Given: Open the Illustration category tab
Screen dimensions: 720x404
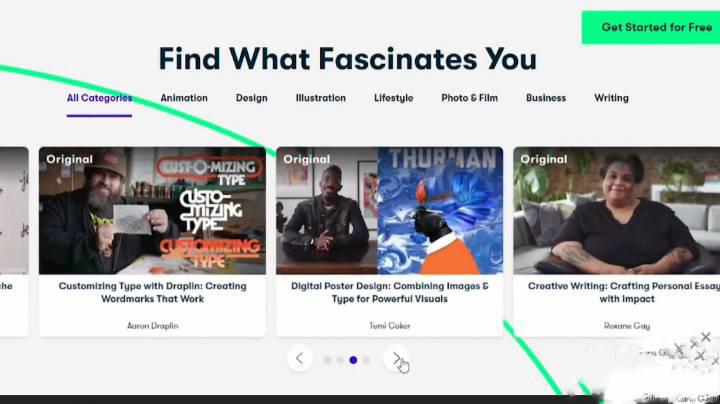Looking at the screenshot, I should tap(321, 98).
